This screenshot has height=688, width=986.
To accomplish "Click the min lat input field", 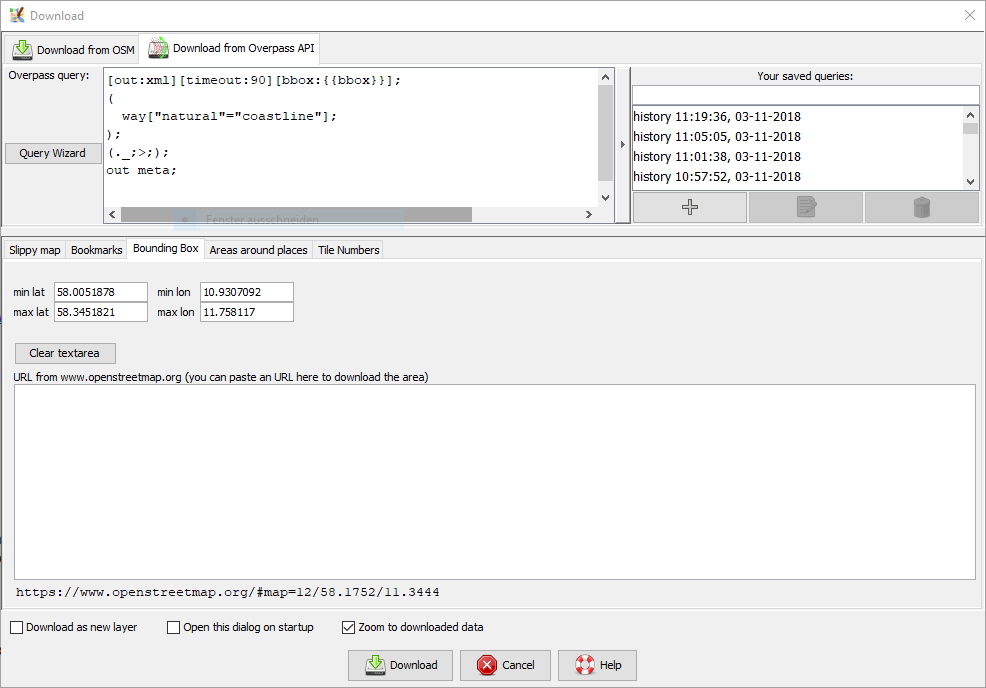I will 100,292.
